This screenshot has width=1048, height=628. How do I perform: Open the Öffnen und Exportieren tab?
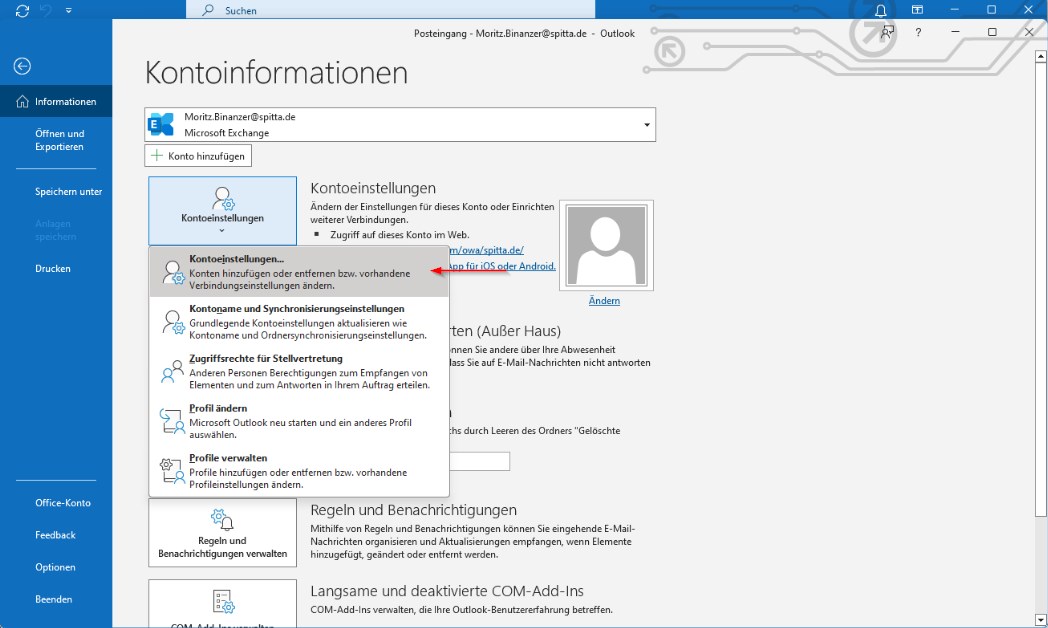(59, 140)
